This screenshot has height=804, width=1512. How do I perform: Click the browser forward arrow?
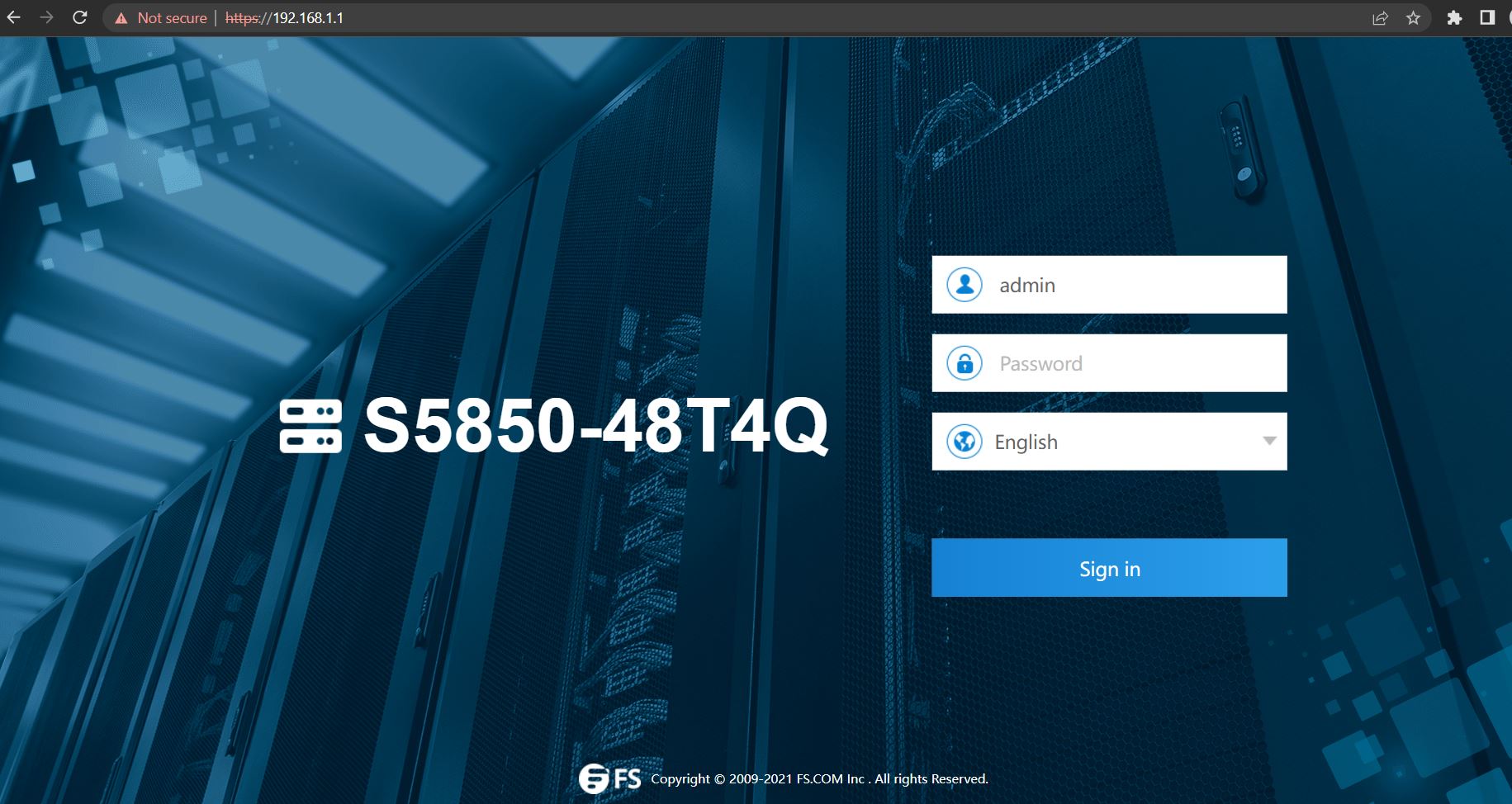tap(47, 17)
